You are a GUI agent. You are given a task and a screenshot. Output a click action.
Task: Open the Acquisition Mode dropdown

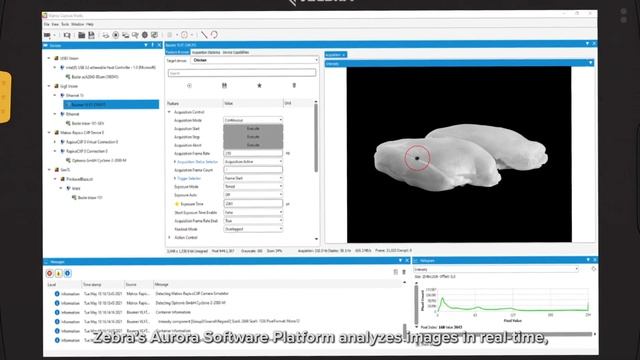[253, 120]
